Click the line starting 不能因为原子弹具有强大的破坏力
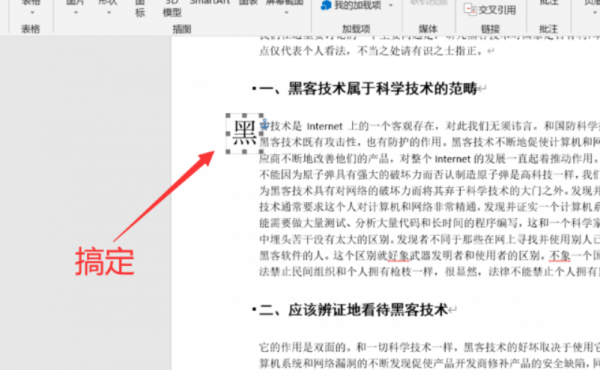The width and height of the screenshot is (600, 370). [429, 175]
